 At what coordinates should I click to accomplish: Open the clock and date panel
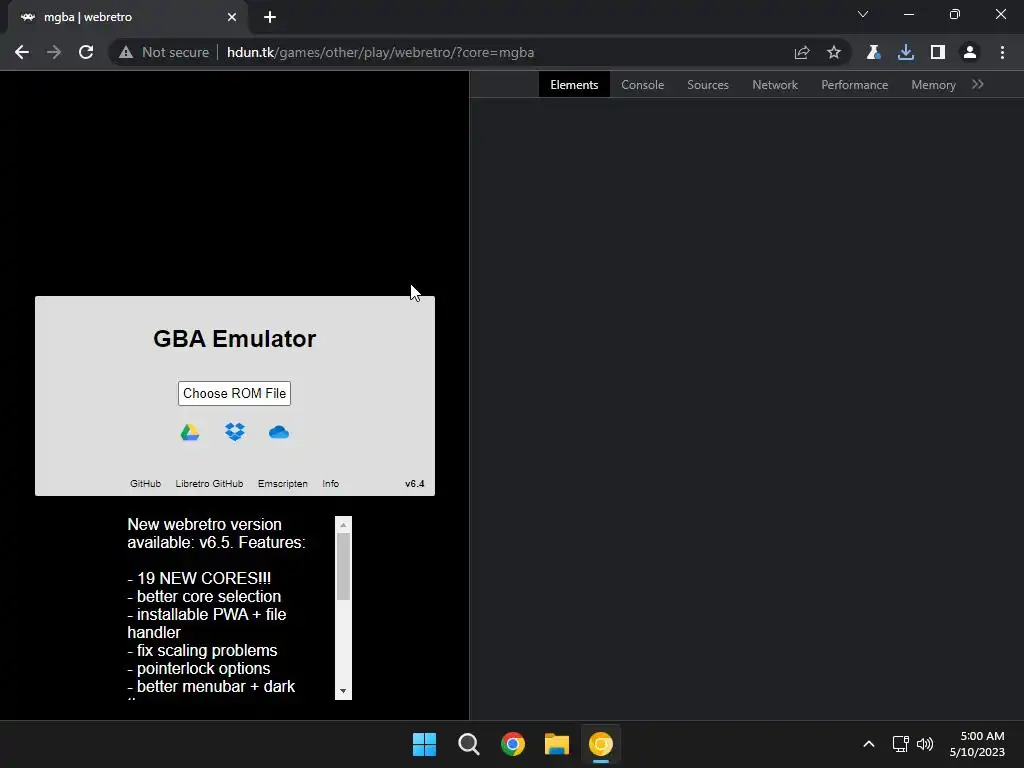tap(977, 744)
